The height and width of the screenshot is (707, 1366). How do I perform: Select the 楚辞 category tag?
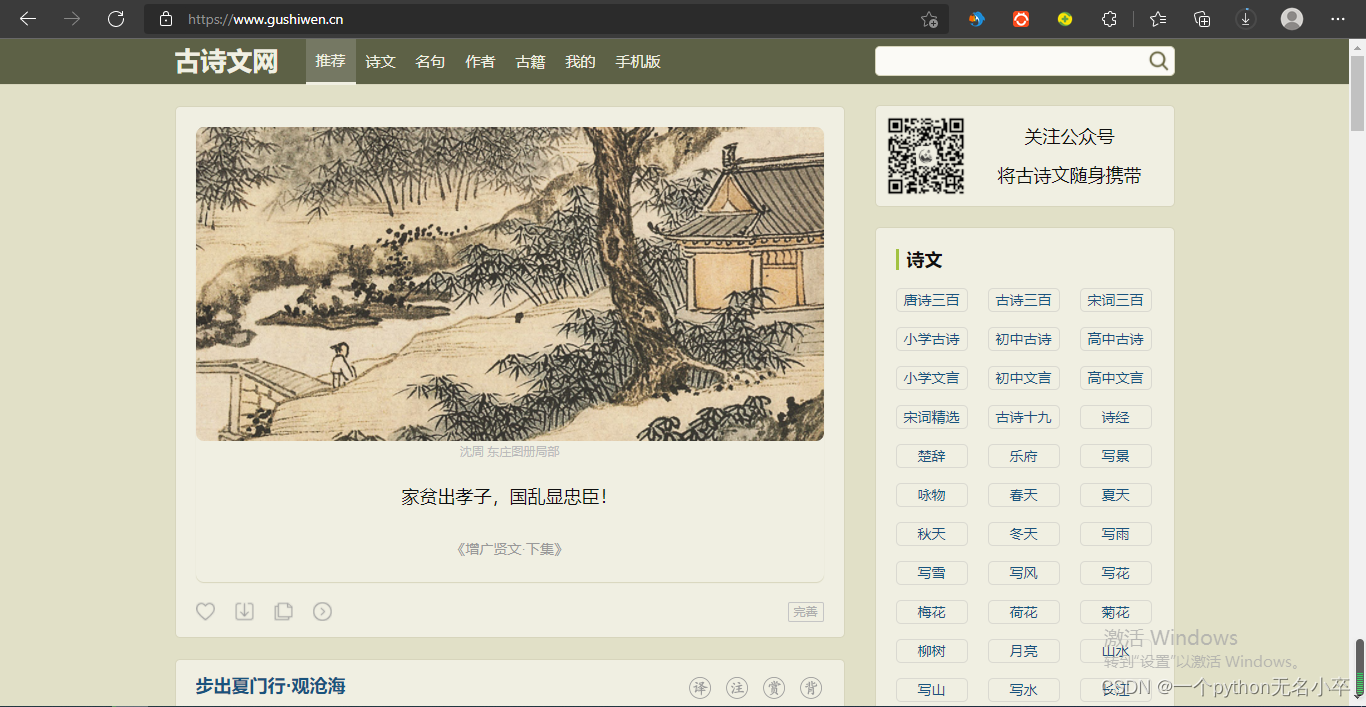coord(932,456)
